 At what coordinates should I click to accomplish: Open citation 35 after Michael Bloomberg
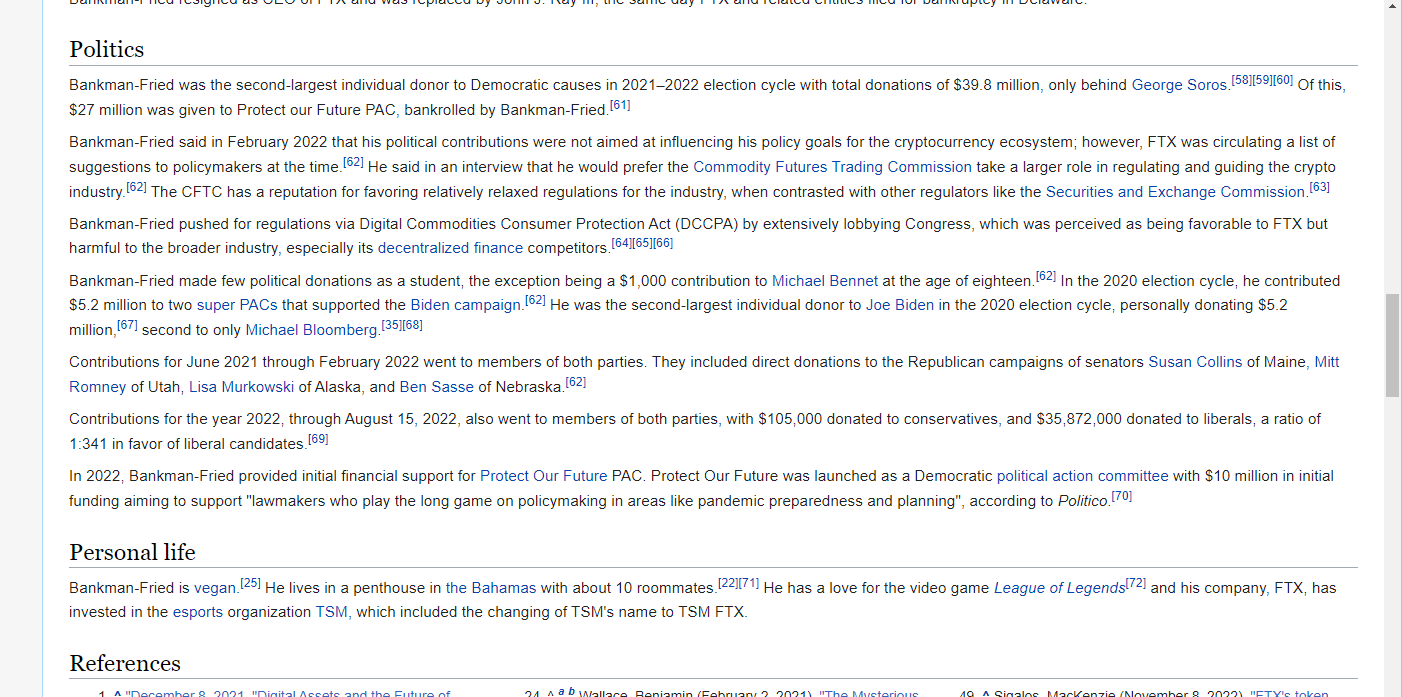point(392,325)
